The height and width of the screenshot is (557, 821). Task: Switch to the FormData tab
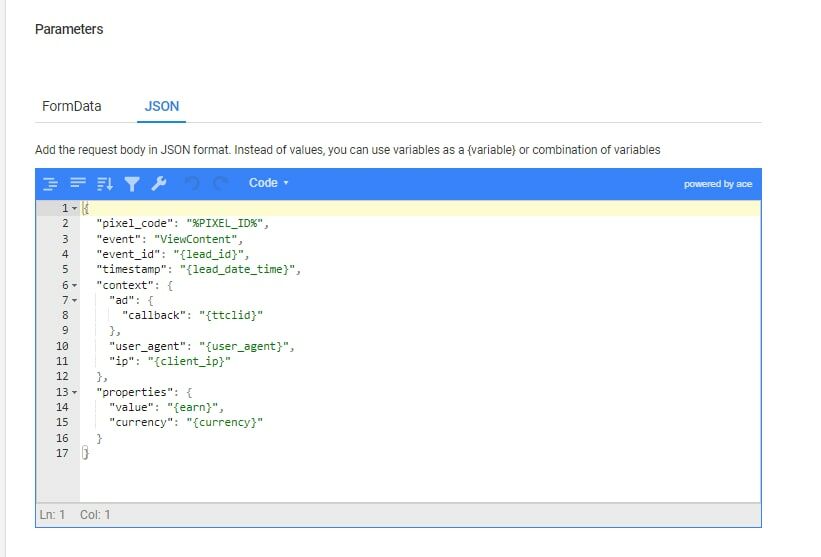pyautogui.click(x=72, y=106)
